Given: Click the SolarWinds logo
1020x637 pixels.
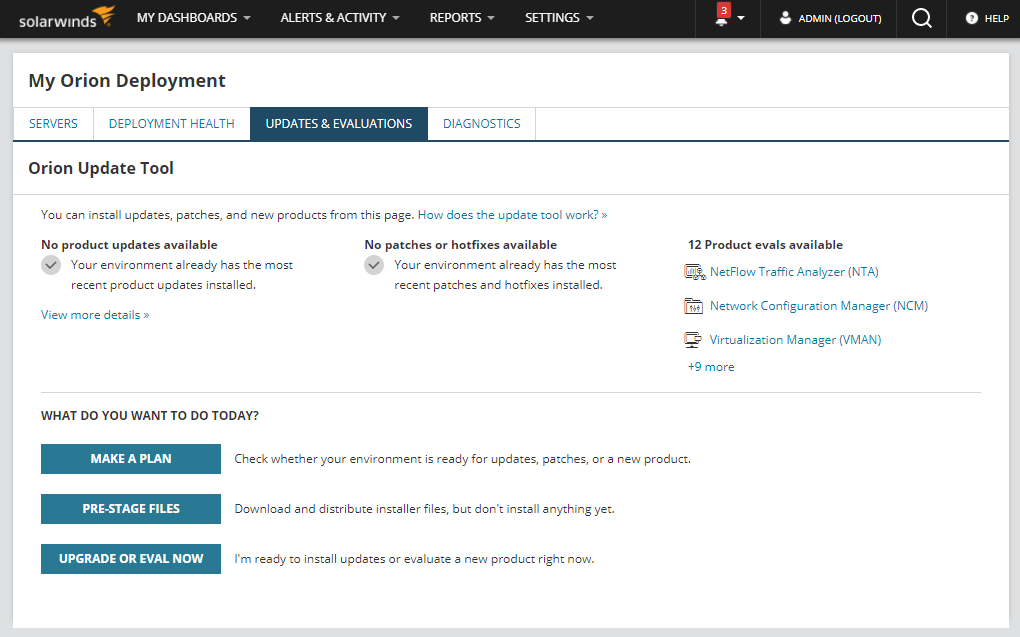Looking at the screenshot, I should 67,18.
